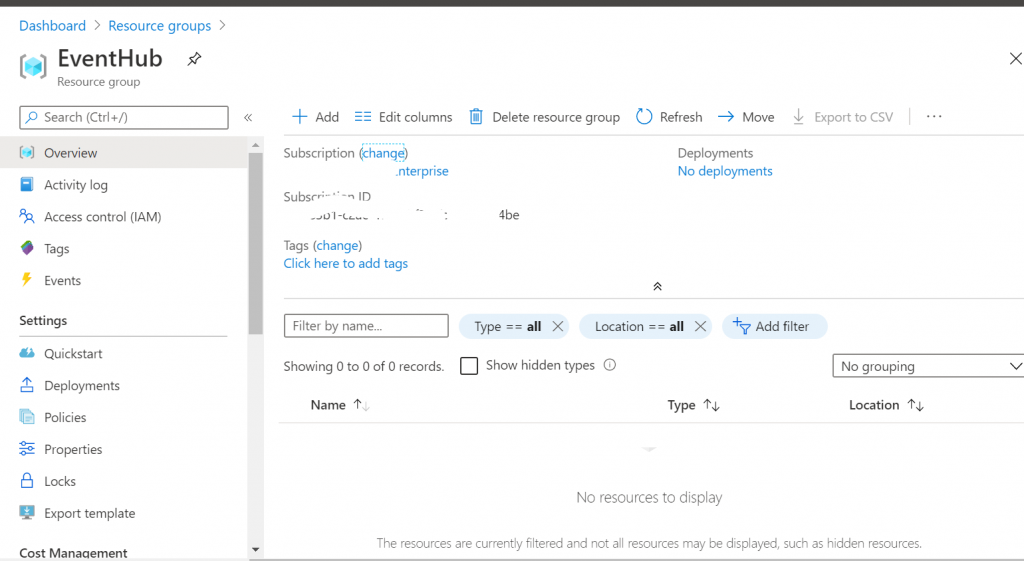The height and width of the screenshot is (561, 1024).
Task: Click the Quickstart cloud icon
Action: pyautogui.click(x=27, y=353)
